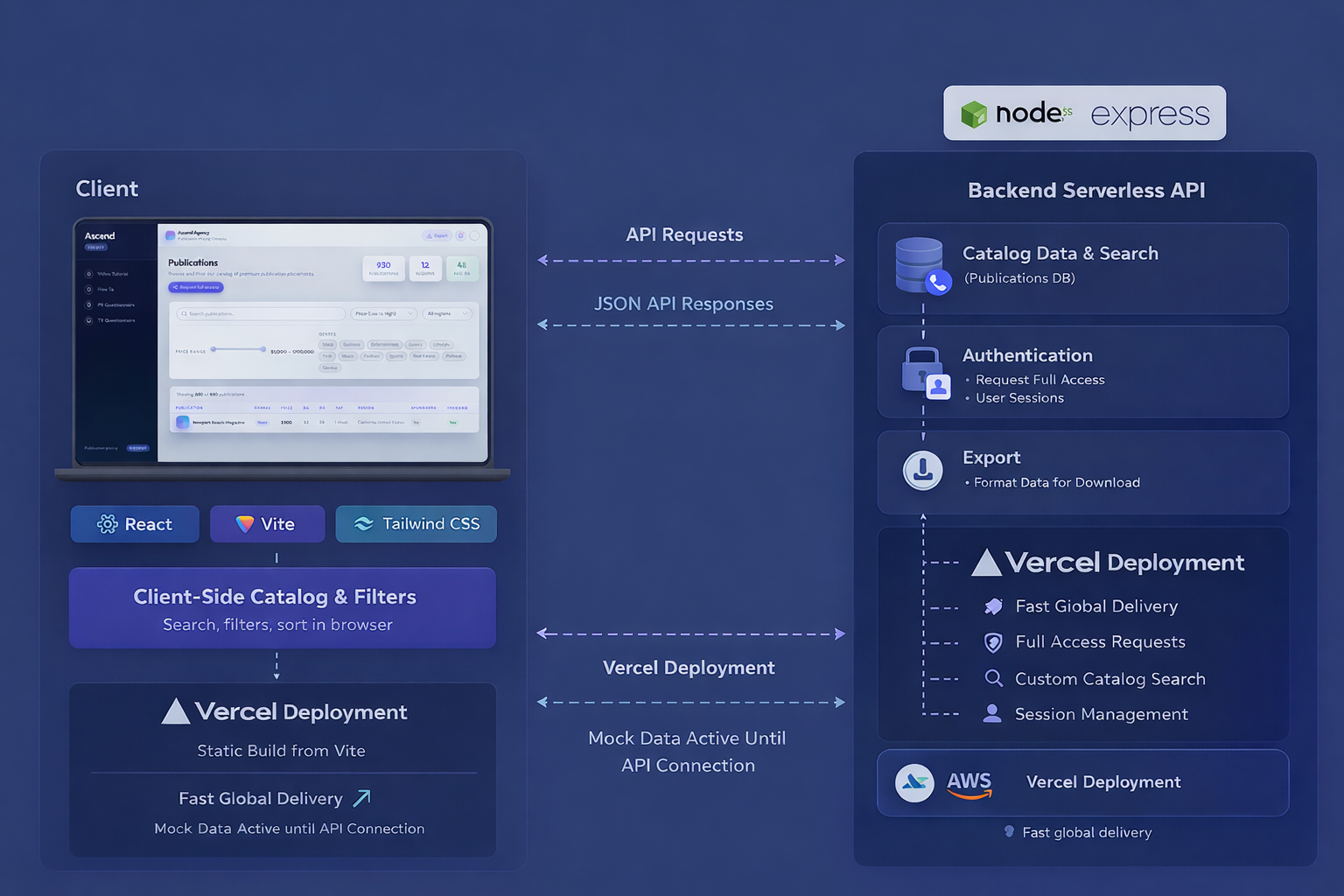
Task: Click the Node.js cube logo
Action: 973,114
